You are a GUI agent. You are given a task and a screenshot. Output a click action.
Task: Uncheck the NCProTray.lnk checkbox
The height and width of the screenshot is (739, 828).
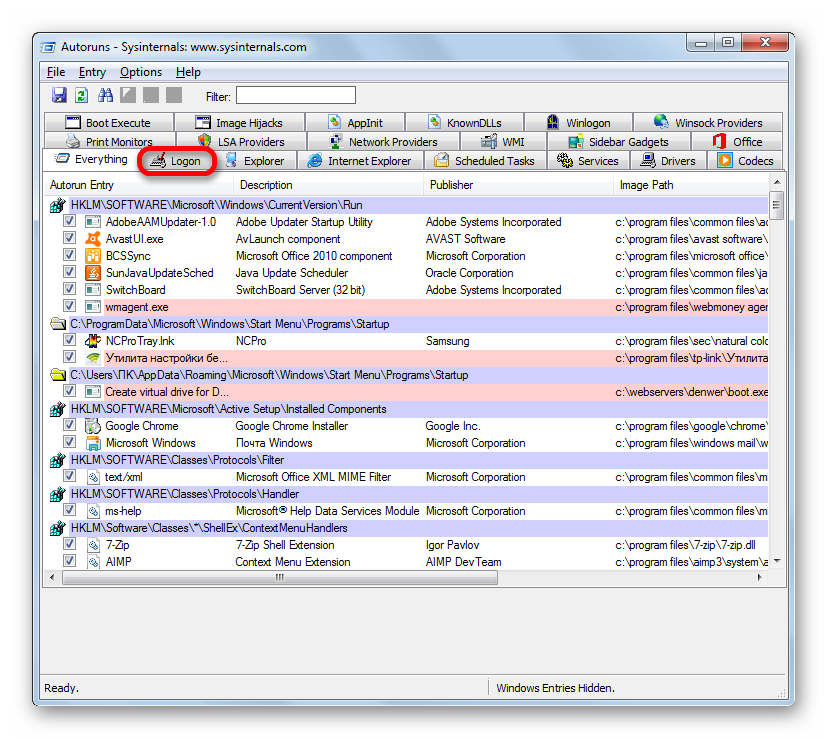[x=69, y=340]
